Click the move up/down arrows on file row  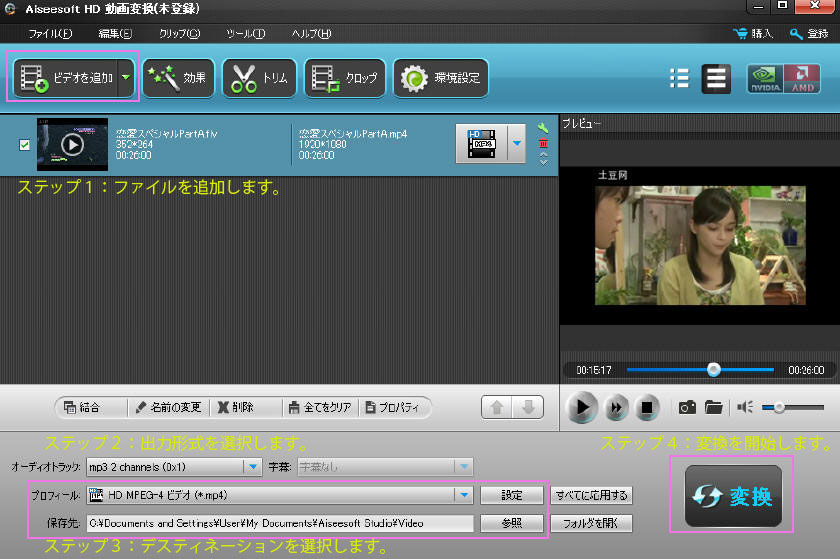pyautogui.click(x=543, y=159)
